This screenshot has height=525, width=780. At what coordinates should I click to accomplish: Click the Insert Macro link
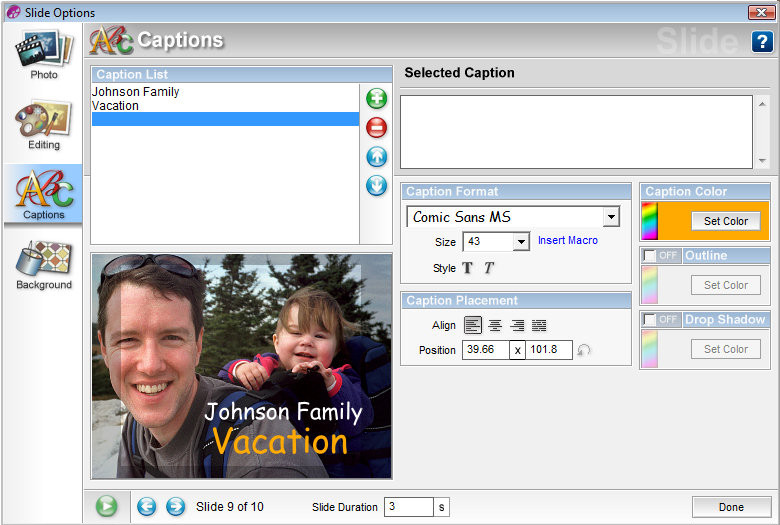(x=568, y=240)
